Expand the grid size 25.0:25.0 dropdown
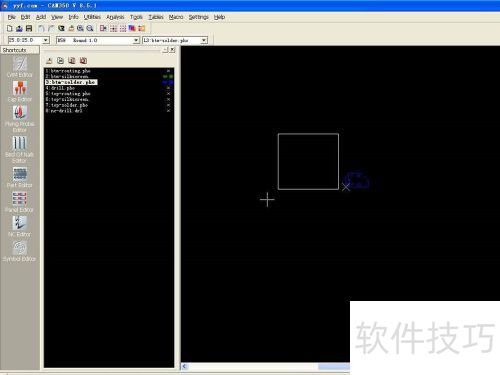The height and width of the screenshot is (375, 500). pos(46,40)
